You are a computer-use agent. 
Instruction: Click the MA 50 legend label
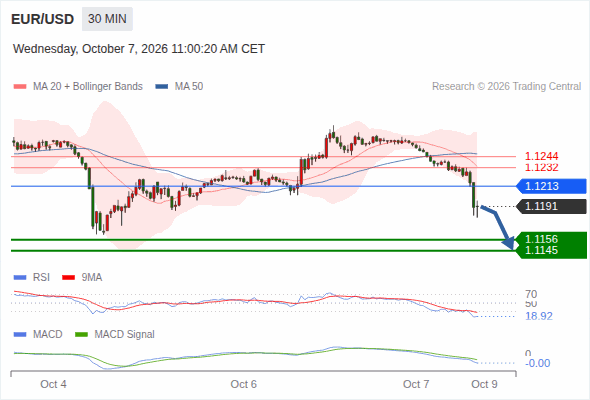(189, 87)
